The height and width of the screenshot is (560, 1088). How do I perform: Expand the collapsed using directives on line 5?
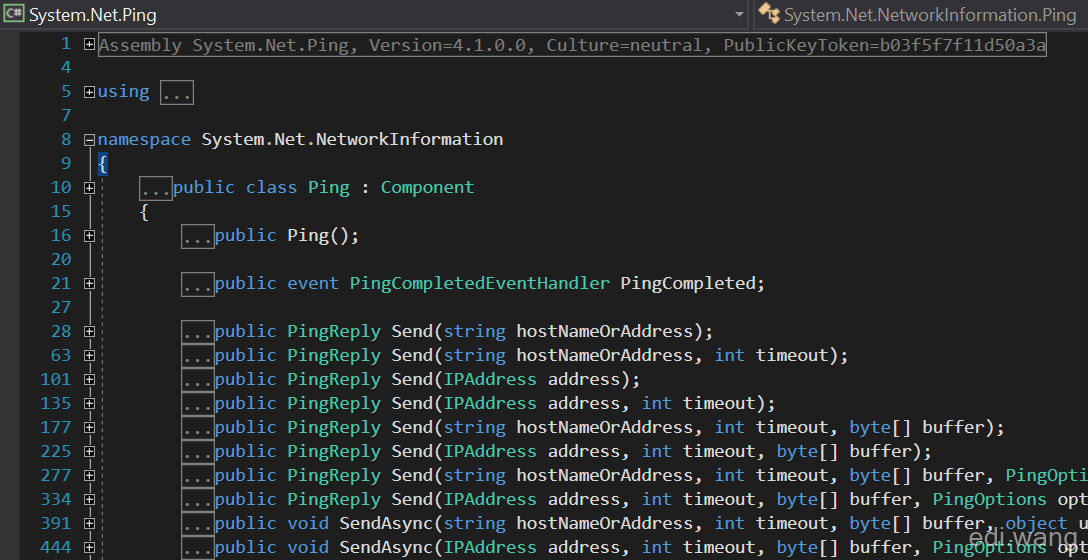89,92
